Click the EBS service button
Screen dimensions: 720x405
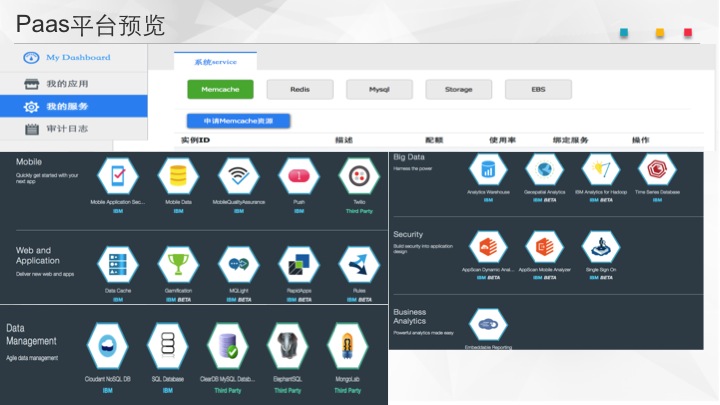538,89
